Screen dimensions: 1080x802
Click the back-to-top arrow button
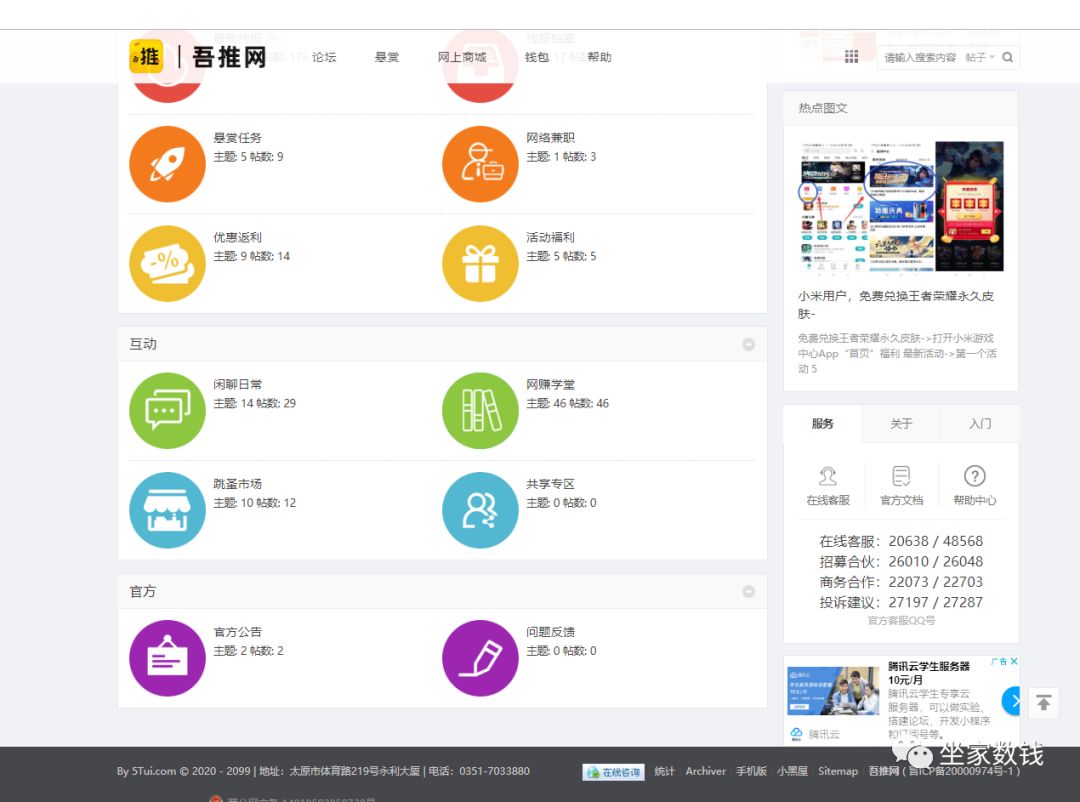(x=1043, y=703)
